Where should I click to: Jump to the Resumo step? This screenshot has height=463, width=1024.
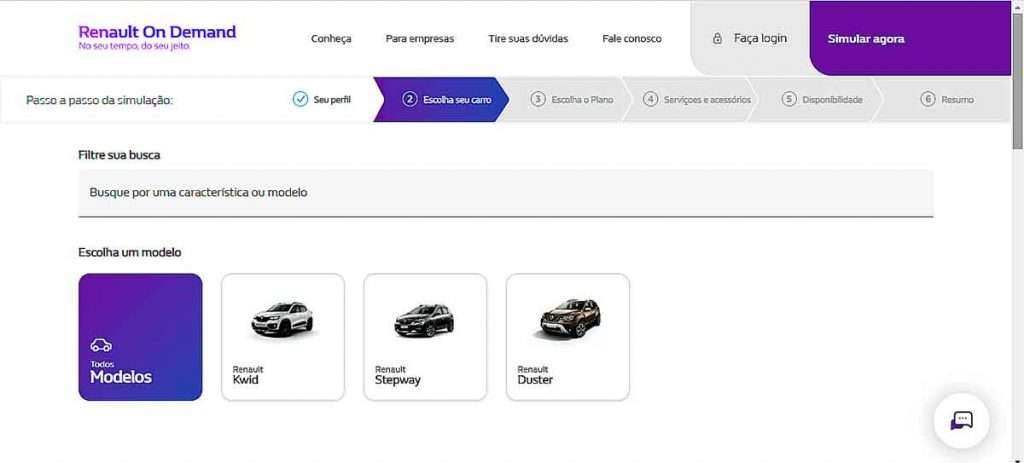(x=946, y=99)
